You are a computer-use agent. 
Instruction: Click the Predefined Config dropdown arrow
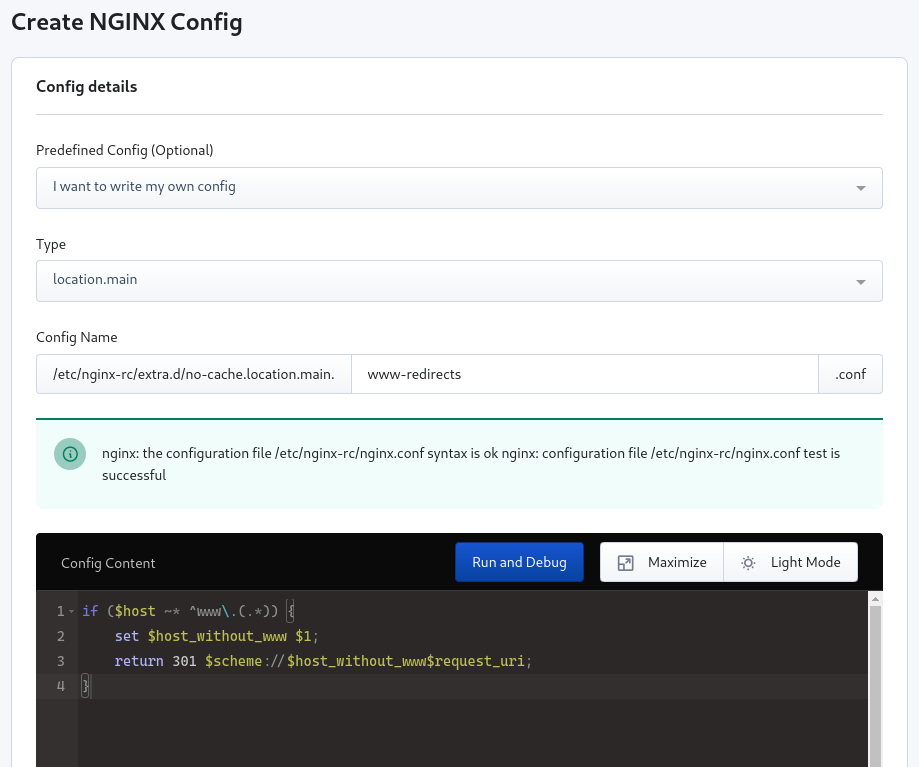tap(860, 188)
